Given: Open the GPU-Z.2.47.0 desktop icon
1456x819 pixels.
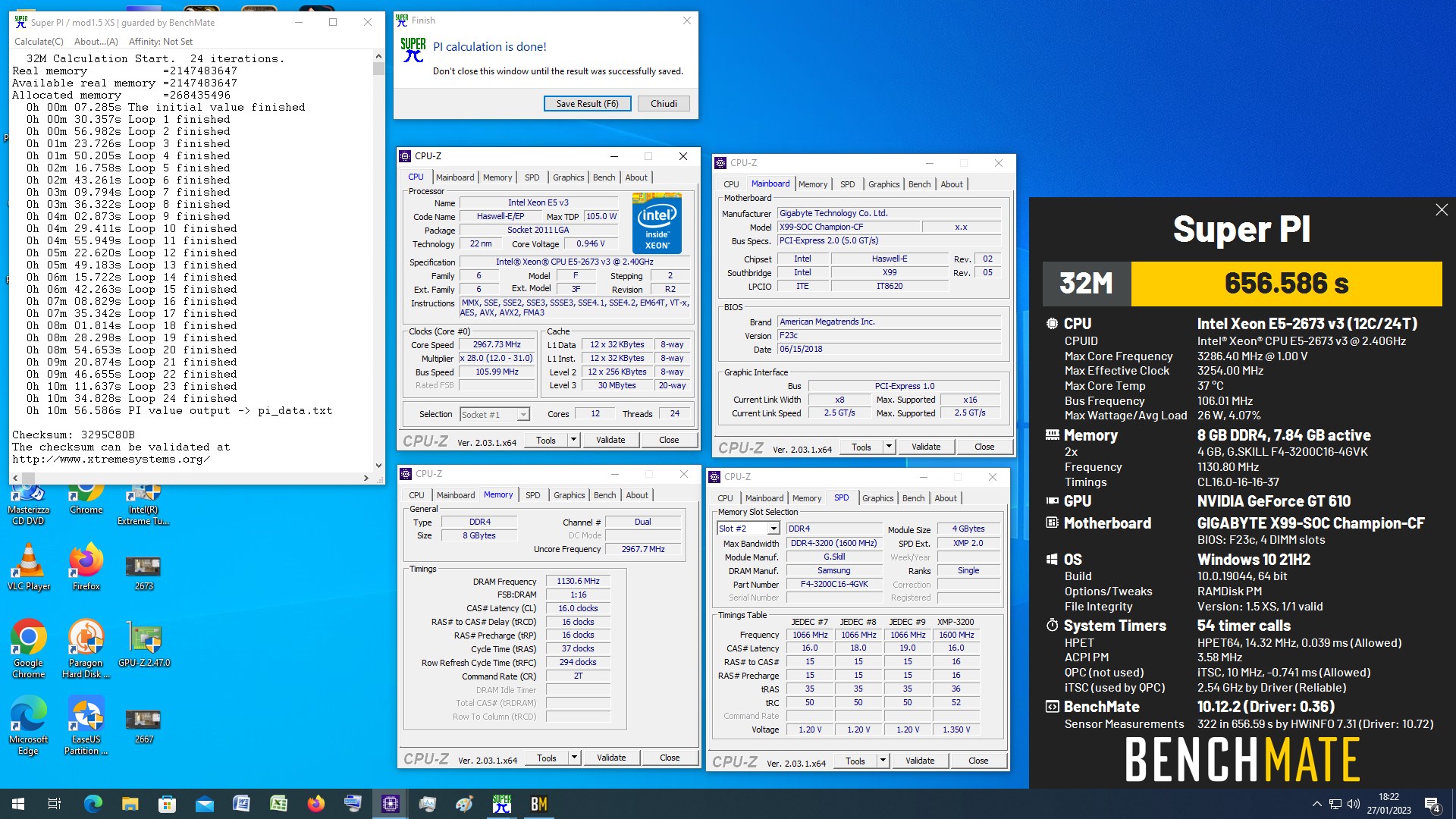Looking at the screenshot, I should tap(144, 645).
